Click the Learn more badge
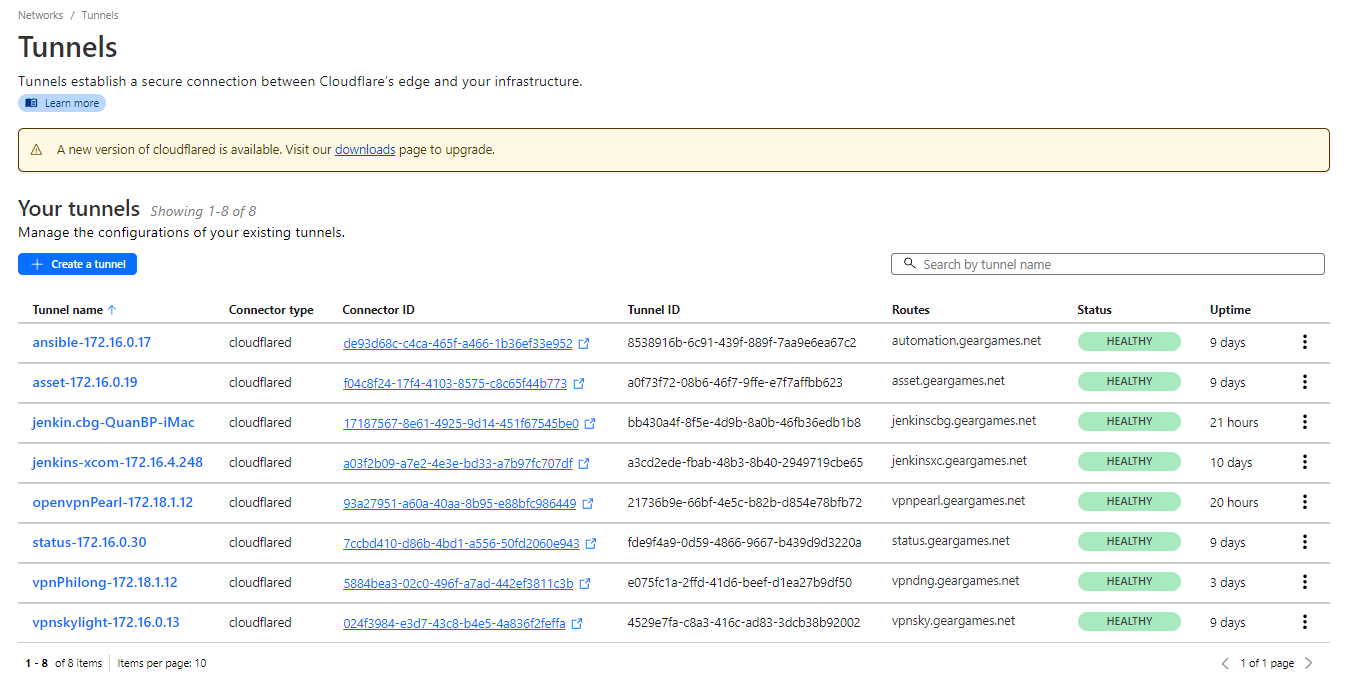 coord(62,103)
